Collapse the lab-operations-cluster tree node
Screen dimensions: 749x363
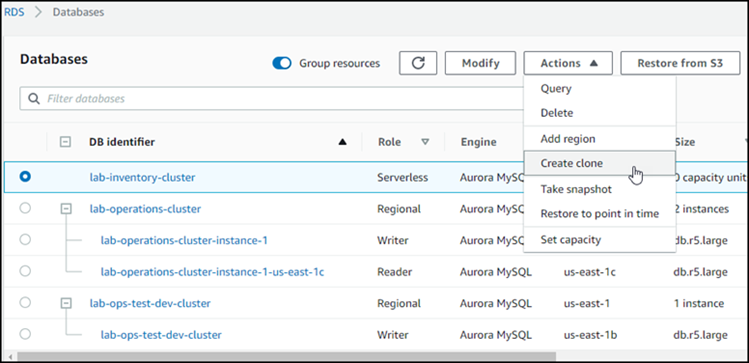[67, 209]
